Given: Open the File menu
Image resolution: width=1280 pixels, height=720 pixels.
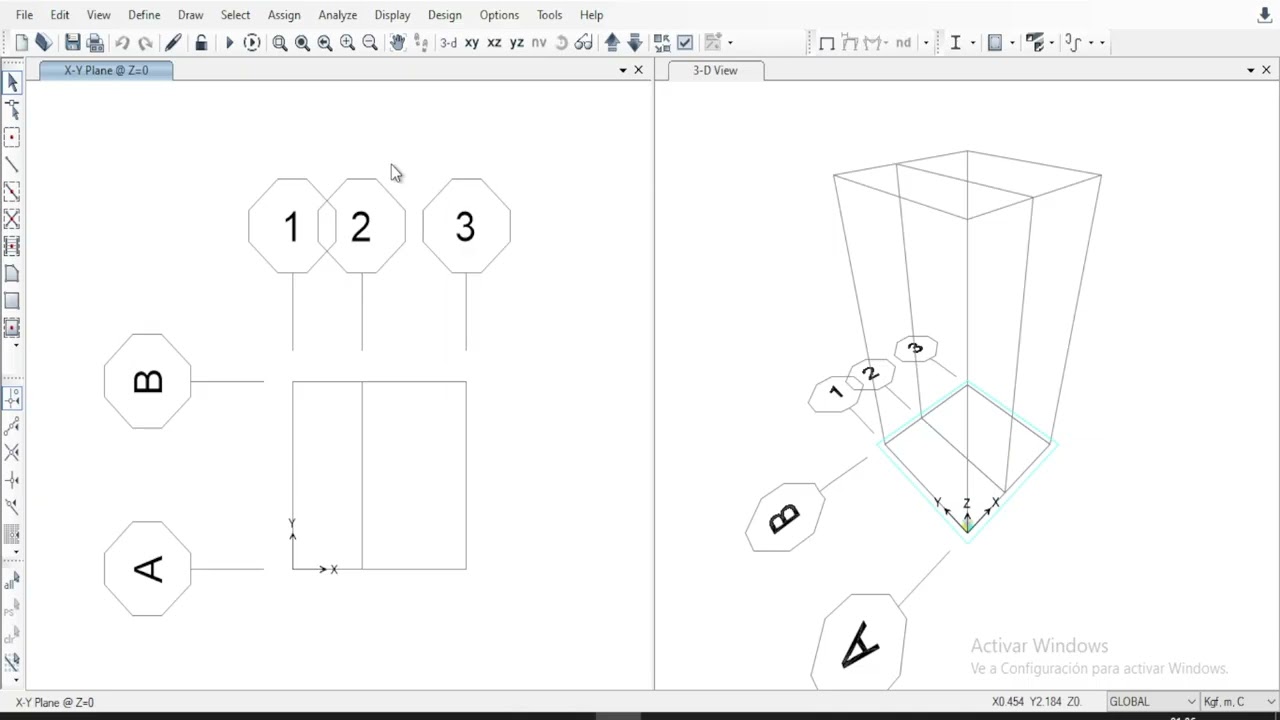Looking at the screenshot, I should pyautogui.click(x=24, y=15).
